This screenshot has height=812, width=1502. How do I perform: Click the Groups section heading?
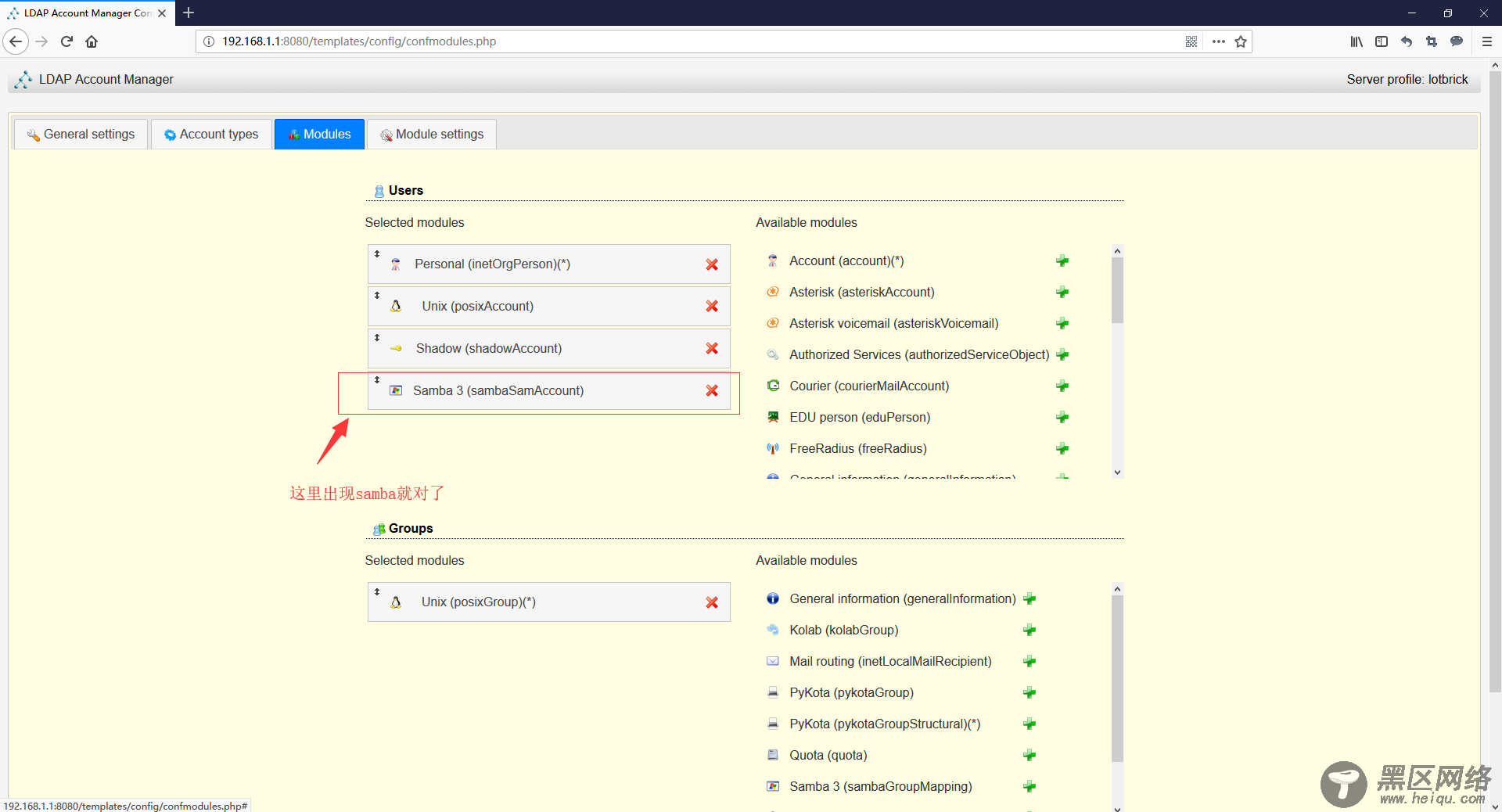411,529
